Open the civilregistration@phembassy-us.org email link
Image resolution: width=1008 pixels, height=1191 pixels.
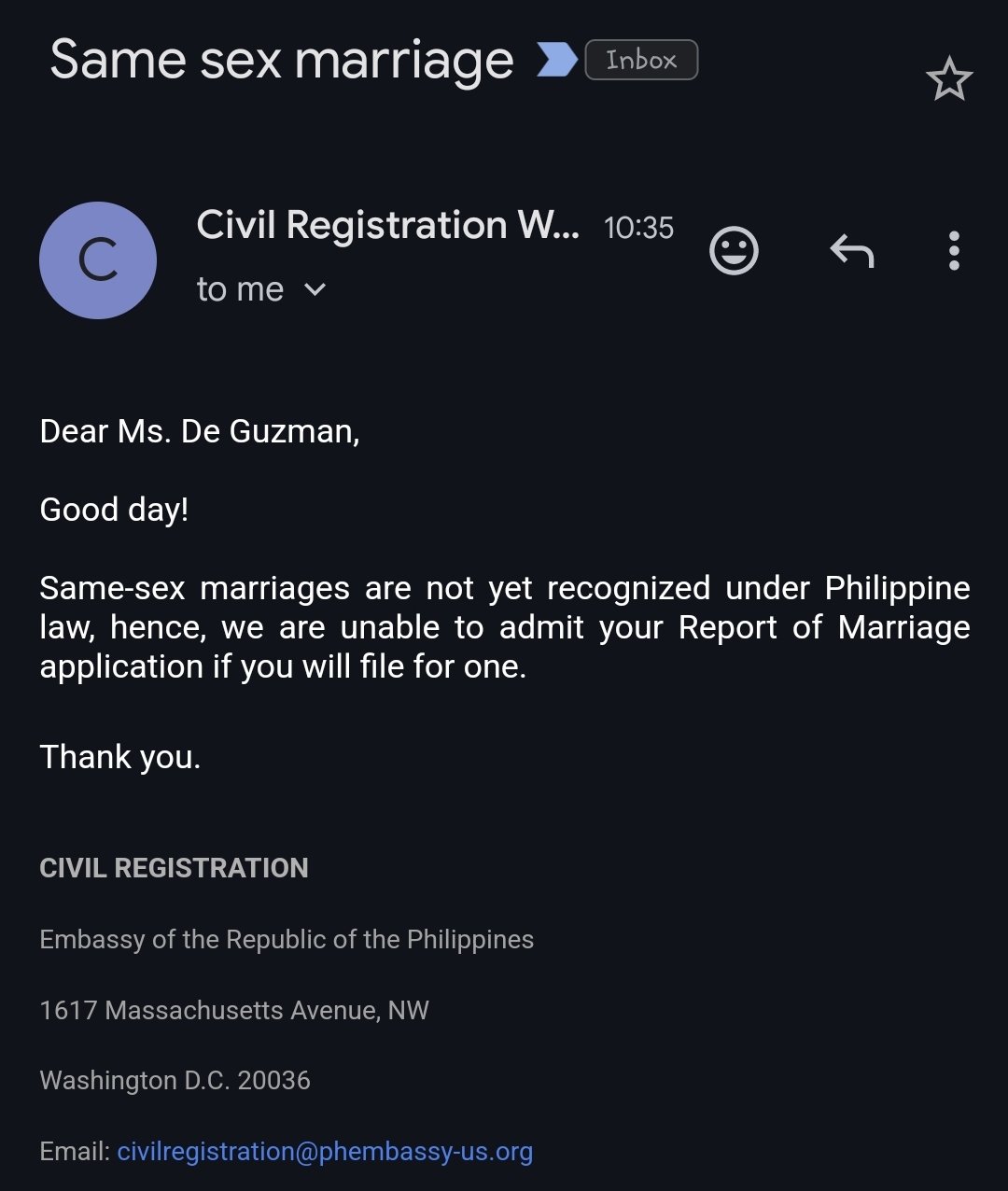(325, 1151)
